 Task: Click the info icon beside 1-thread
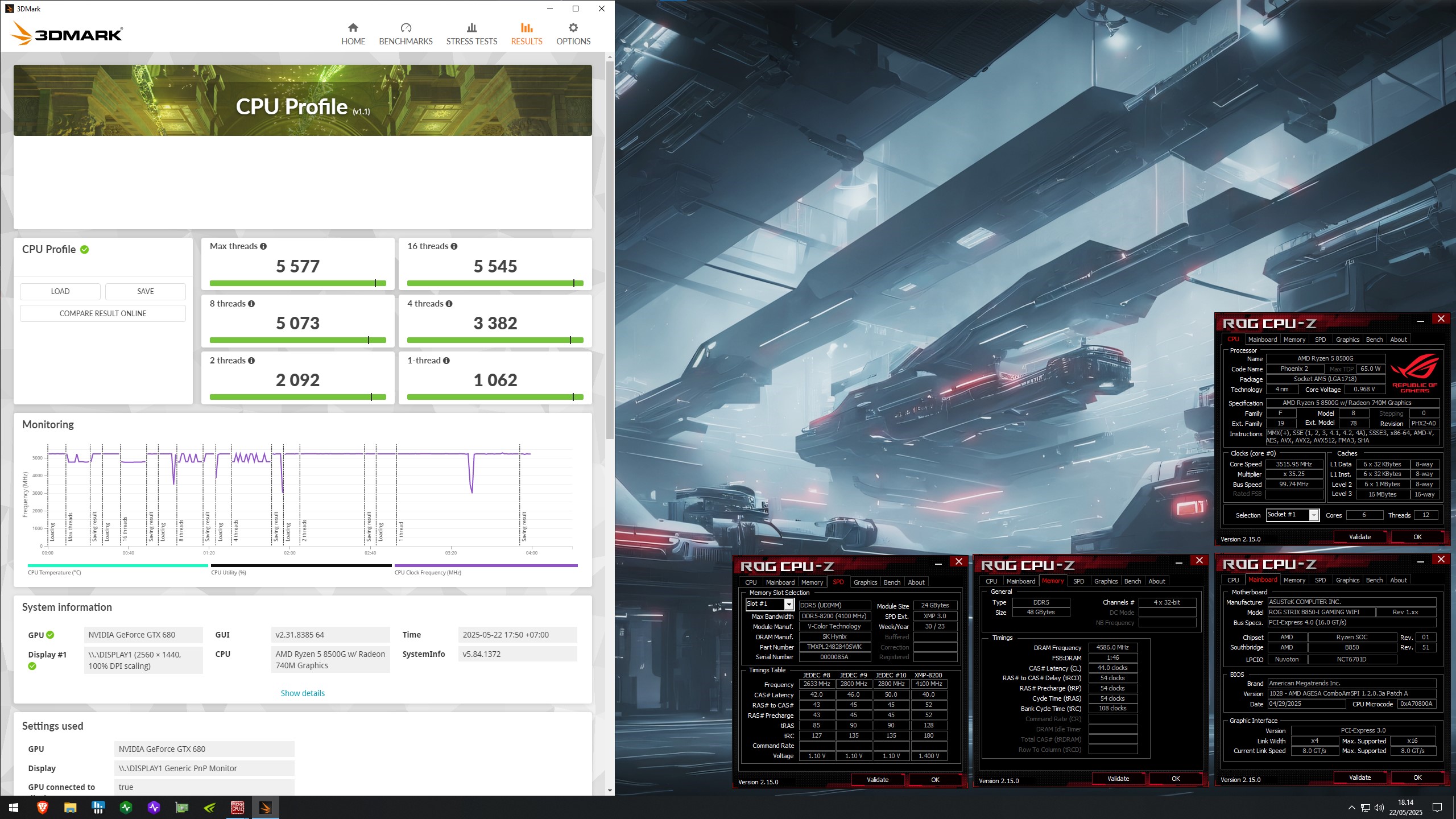(x=446, y=361)
